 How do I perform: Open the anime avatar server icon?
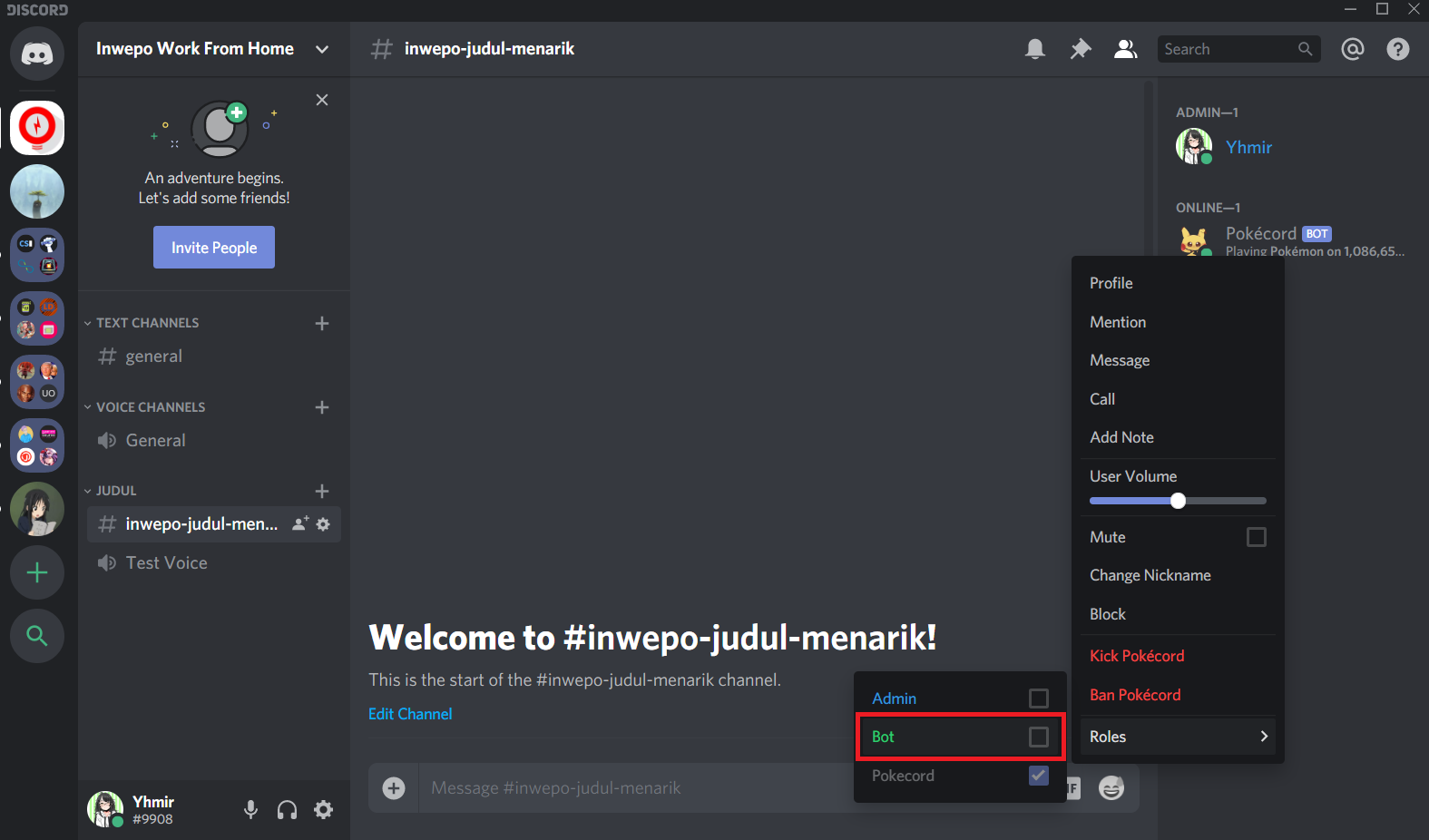click(x=37, y=509)
